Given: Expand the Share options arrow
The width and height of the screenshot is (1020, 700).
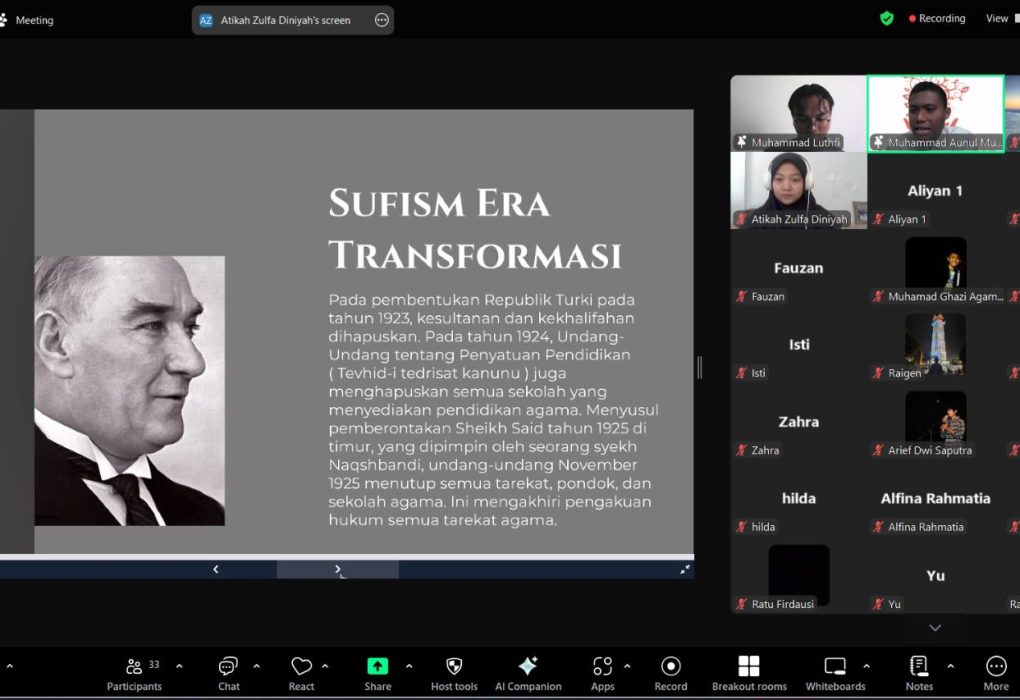Looking at the screenshot, I should pos(409,666).
